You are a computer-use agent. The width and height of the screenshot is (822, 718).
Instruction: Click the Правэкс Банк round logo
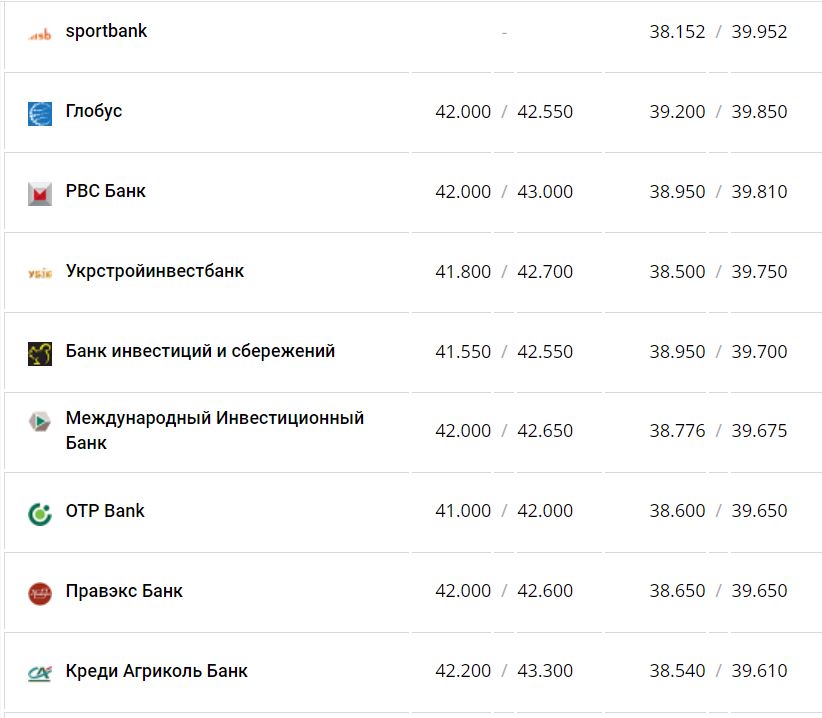pos(38,591)
